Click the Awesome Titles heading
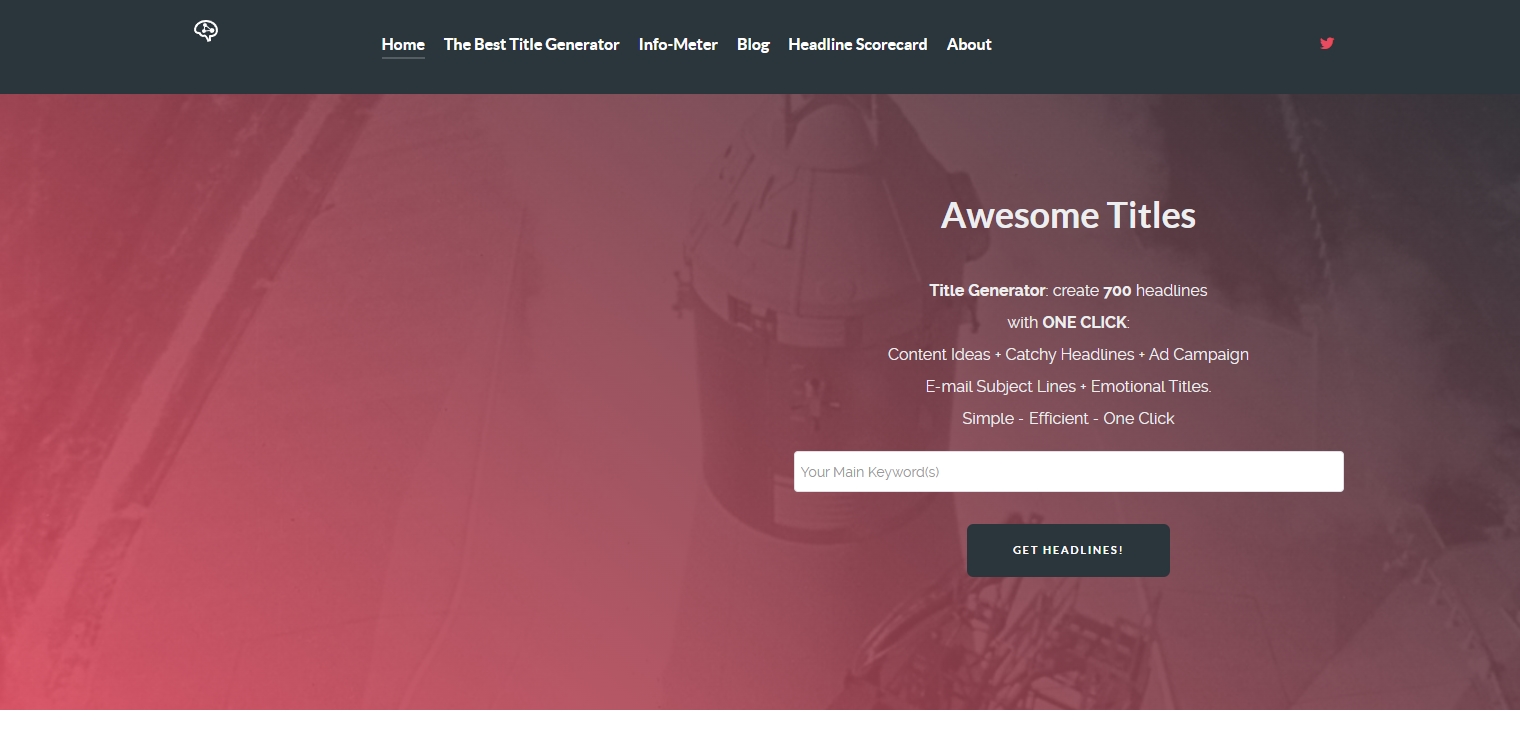Image resolution: width=1520 pixels, height=733 pixels. click(x=1068, y=215)
